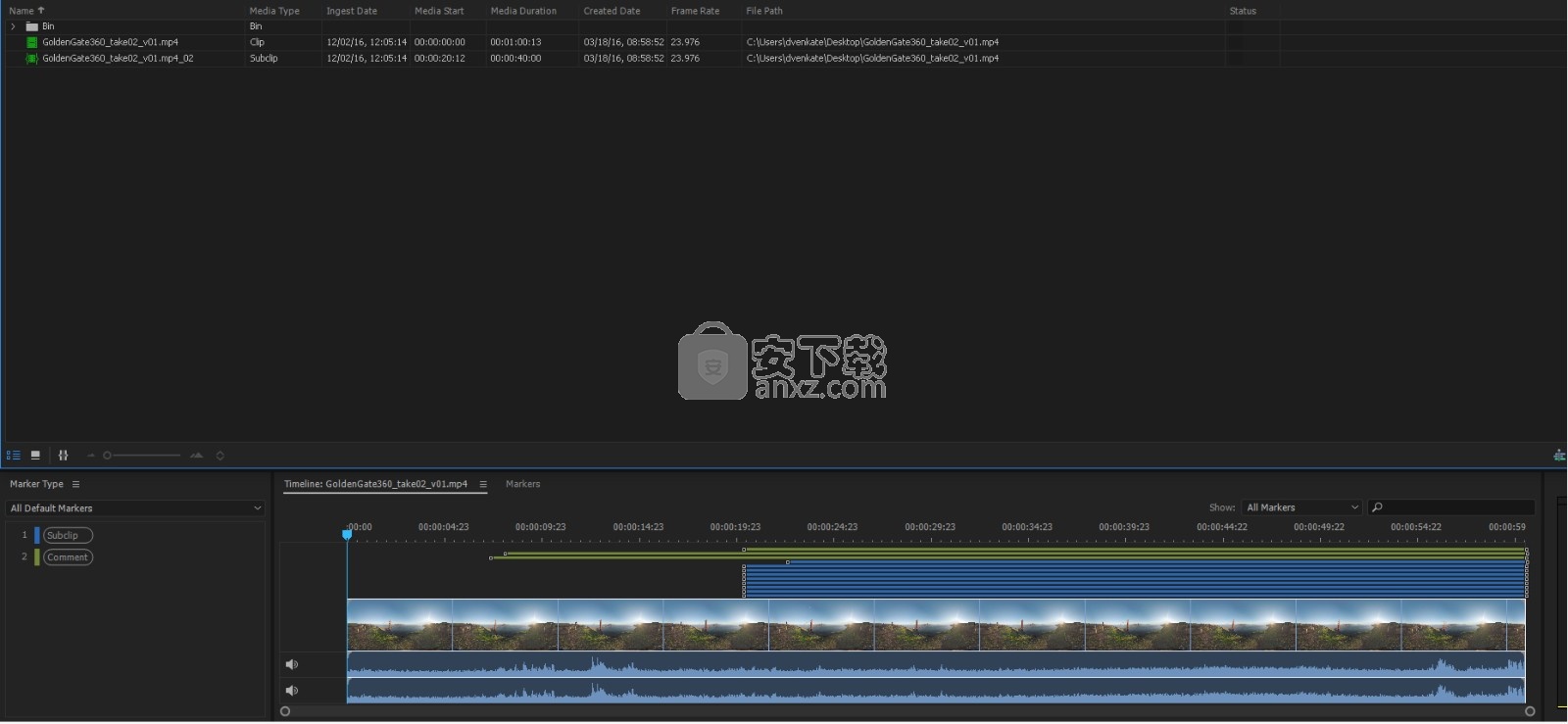Click the right timeline zoom scrollbar handle
1568x724 pixels.
point(1530,711)
